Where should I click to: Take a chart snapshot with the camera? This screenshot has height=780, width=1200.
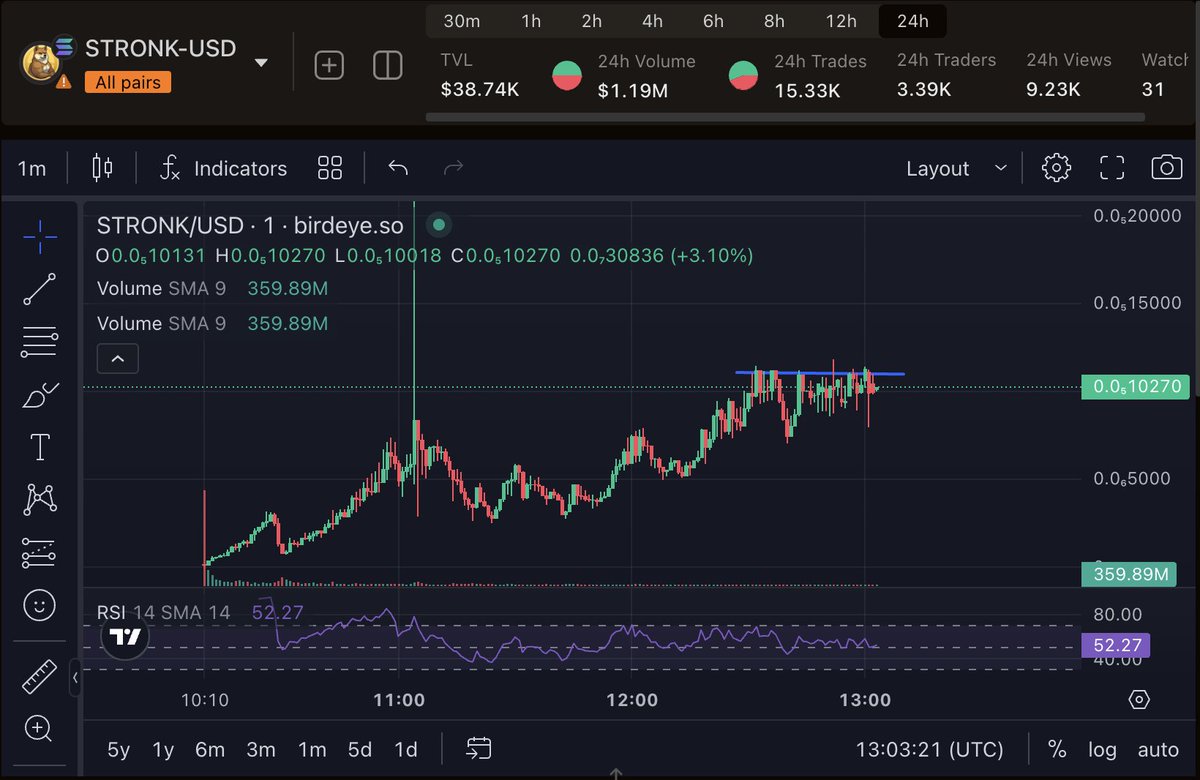tap(1166, 168)
